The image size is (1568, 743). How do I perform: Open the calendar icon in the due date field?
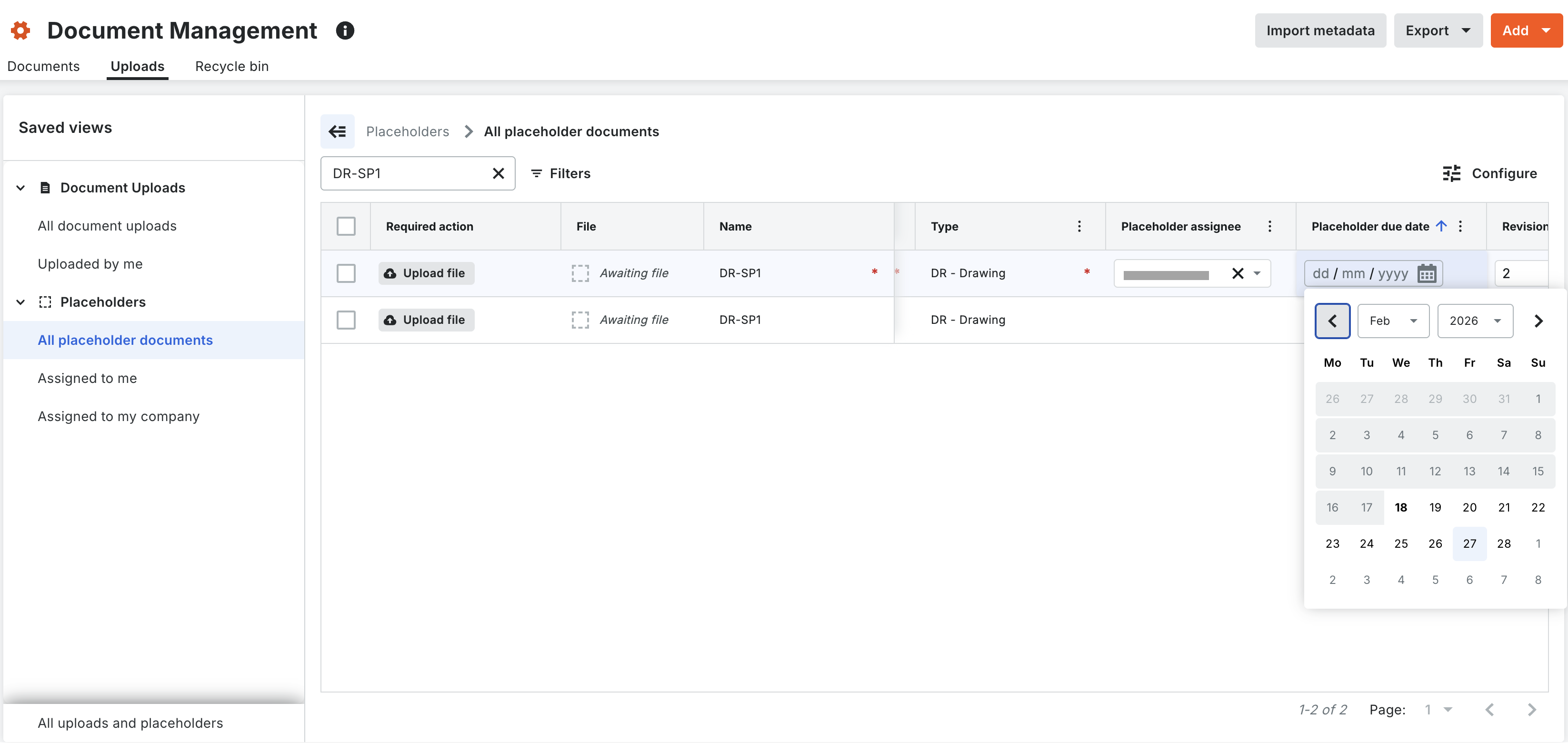click(1427, 273)
